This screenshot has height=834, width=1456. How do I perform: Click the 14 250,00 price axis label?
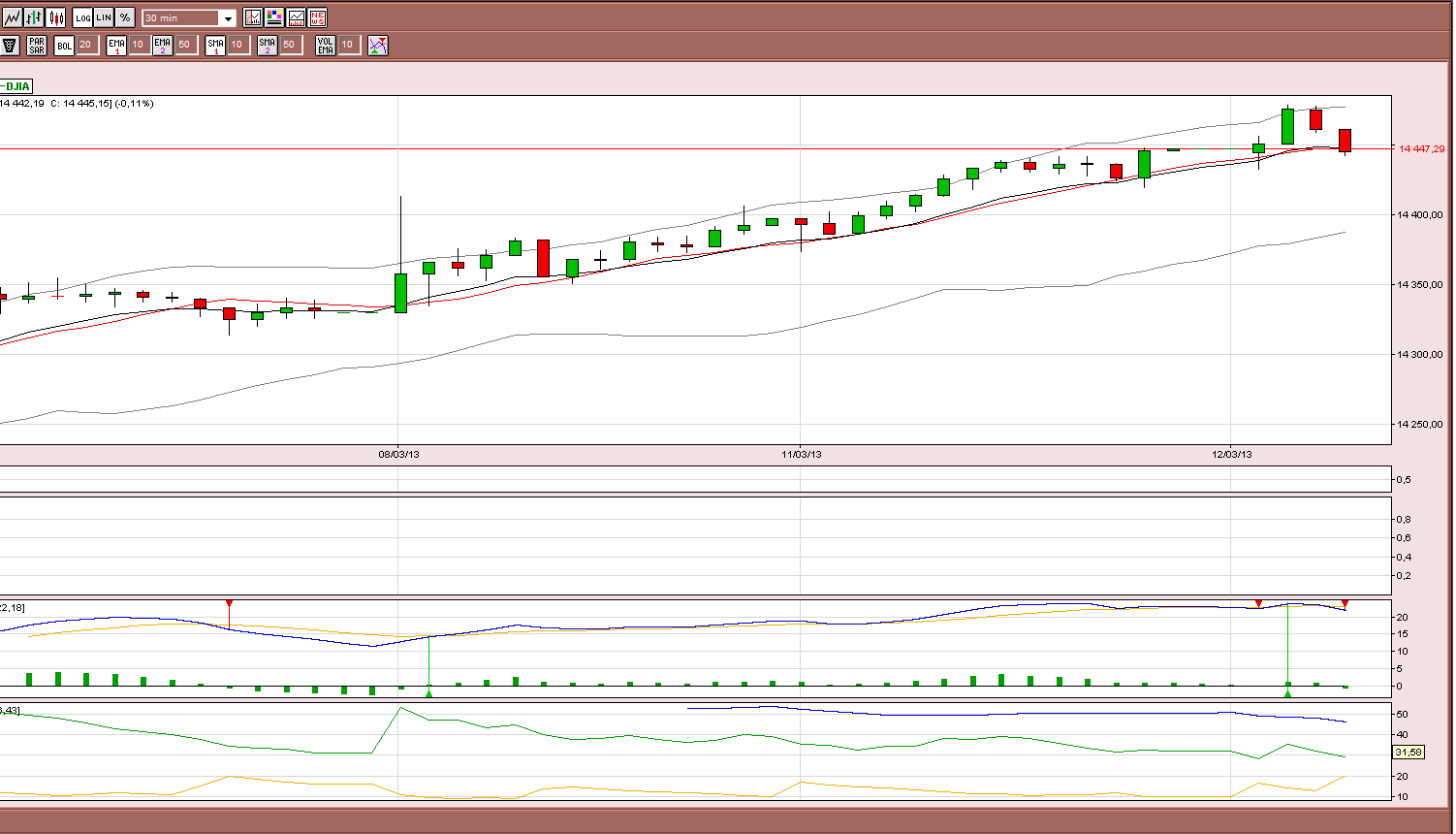coord(1420,424)
